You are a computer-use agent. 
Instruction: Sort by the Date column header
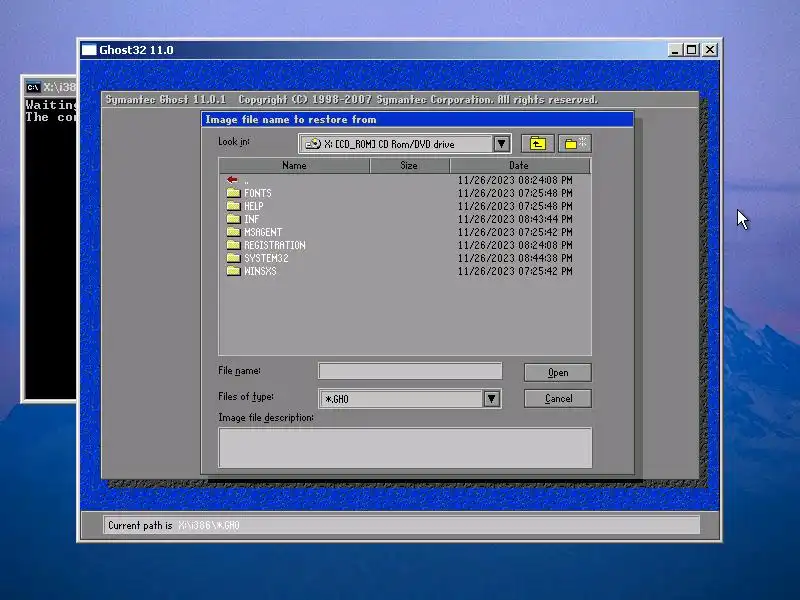click(519, 165)
